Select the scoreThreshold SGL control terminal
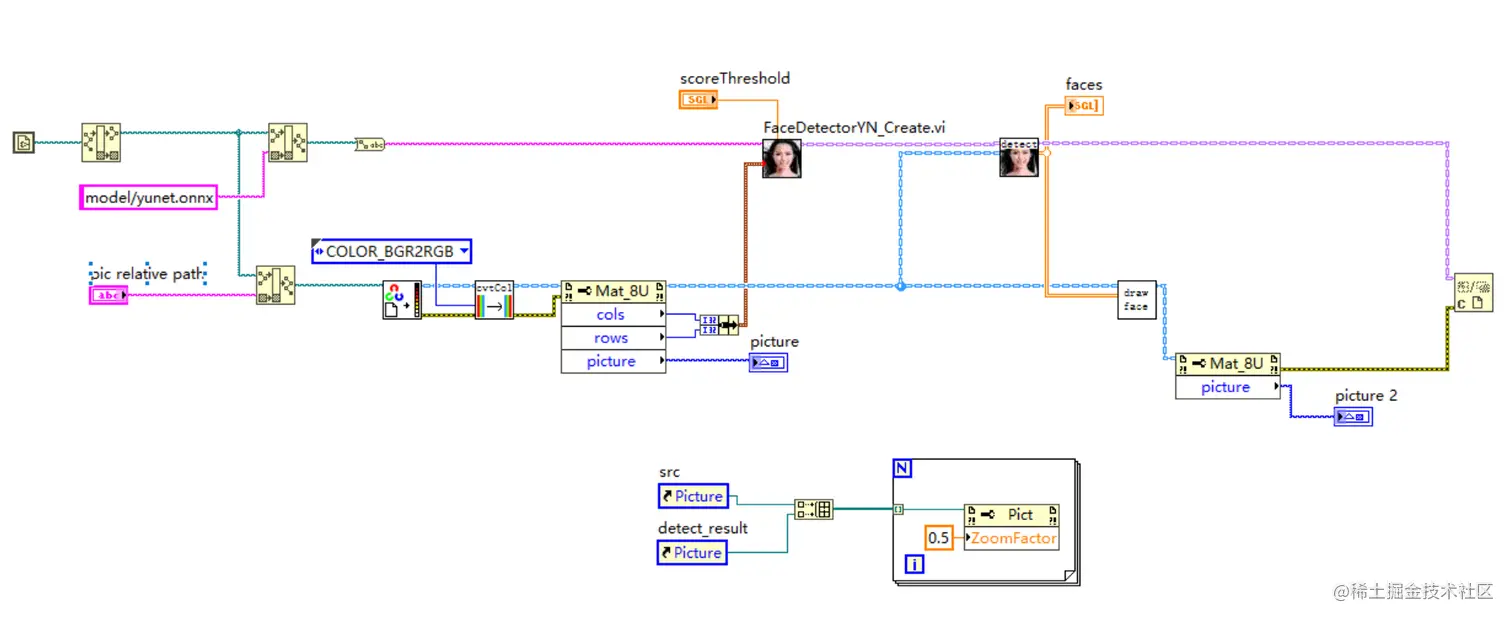This screenshot has width=1512, height=620. [698, 99]
